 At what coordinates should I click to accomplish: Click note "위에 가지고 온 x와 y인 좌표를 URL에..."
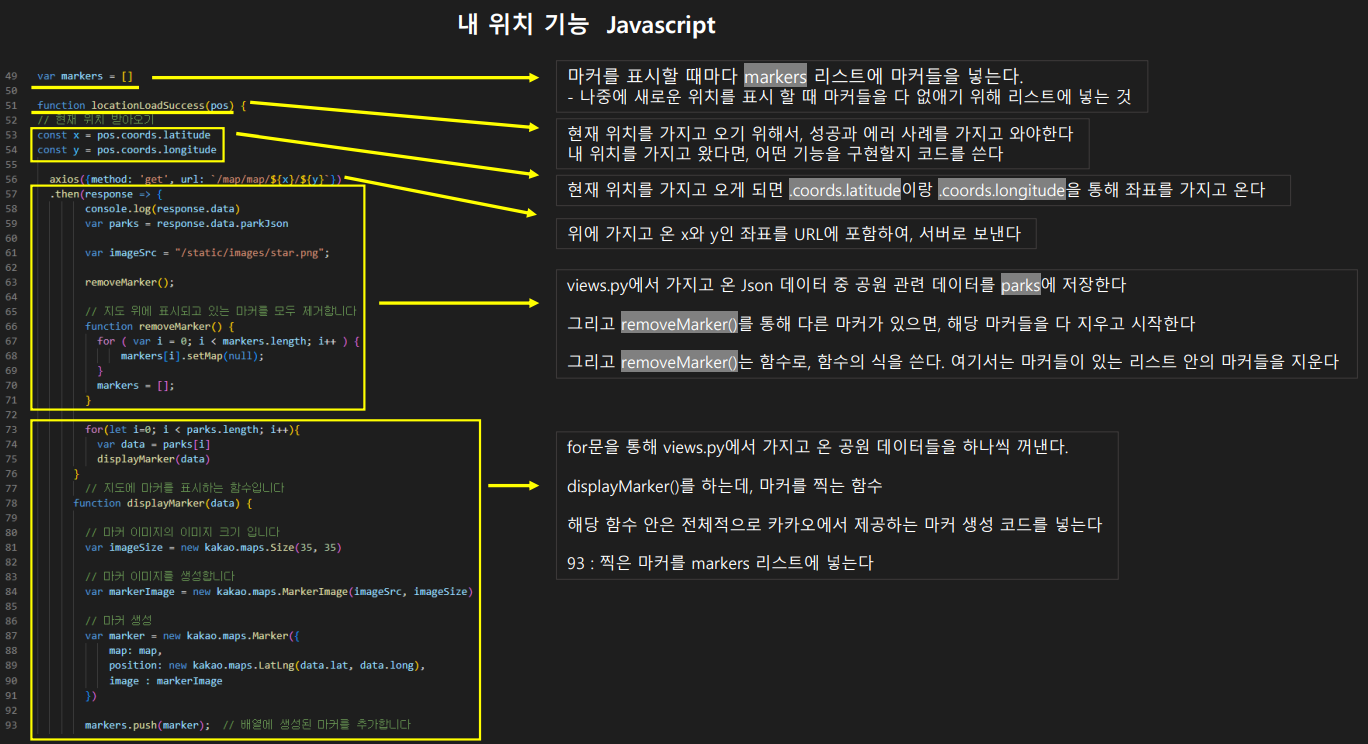(794, 234)
